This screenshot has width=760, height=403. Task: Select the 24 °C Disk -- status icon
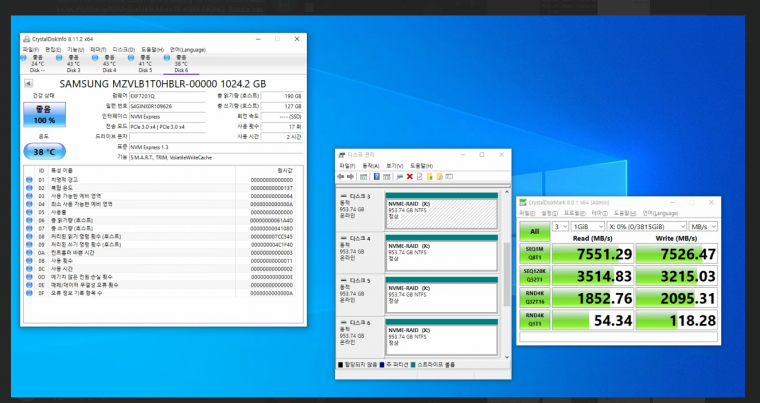coord(23,58)
